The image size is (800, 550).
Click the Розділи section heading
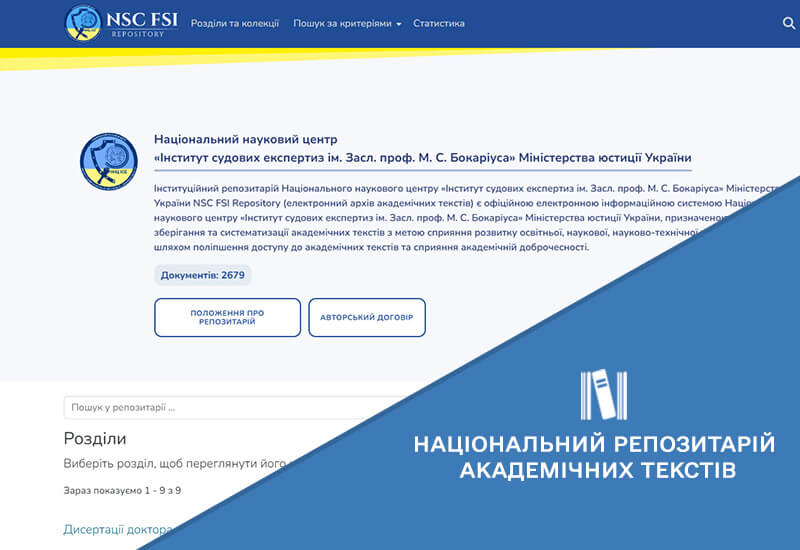(x=95, y=439)
